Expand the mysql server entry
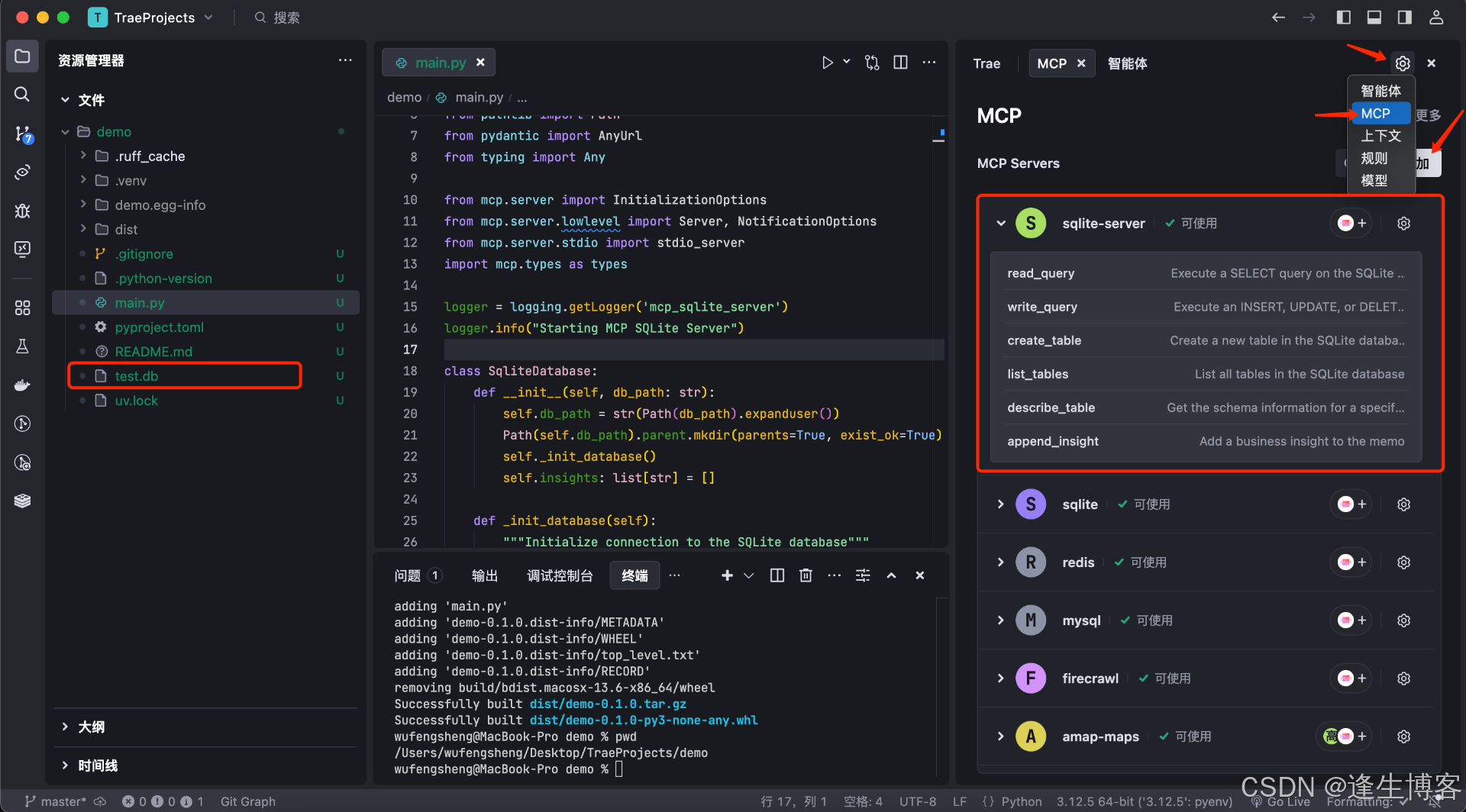This screenshot has height=812, width=1466. (1001, 620)
